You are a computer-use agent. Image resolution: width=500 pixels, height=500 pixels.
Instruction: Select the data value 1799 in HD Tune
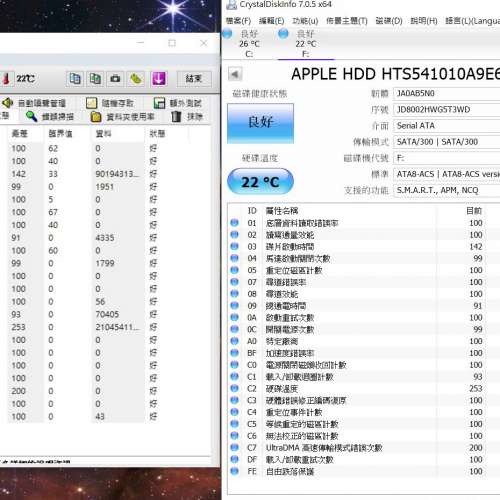105,263
